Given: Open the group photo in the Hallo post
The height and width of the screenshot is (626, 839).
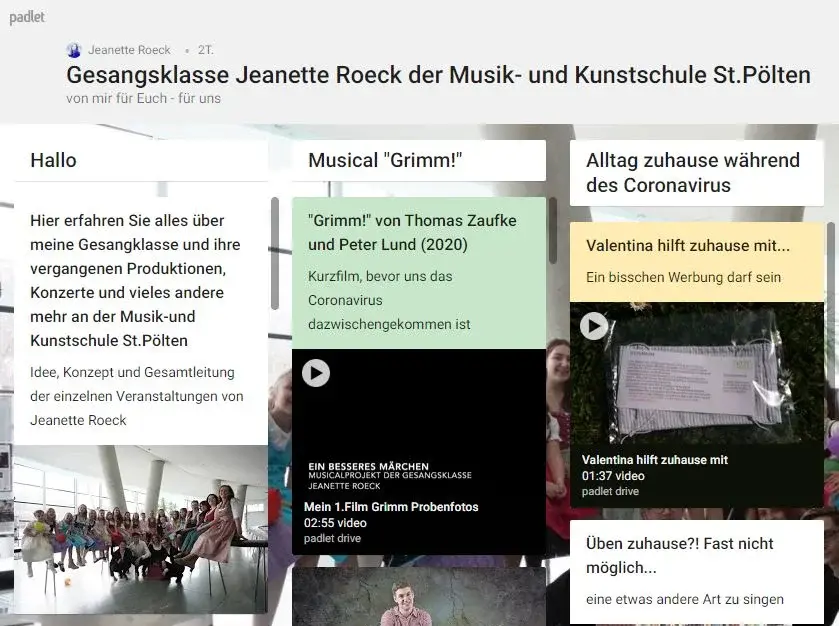Looking at the screenshot, I should 141,528.
